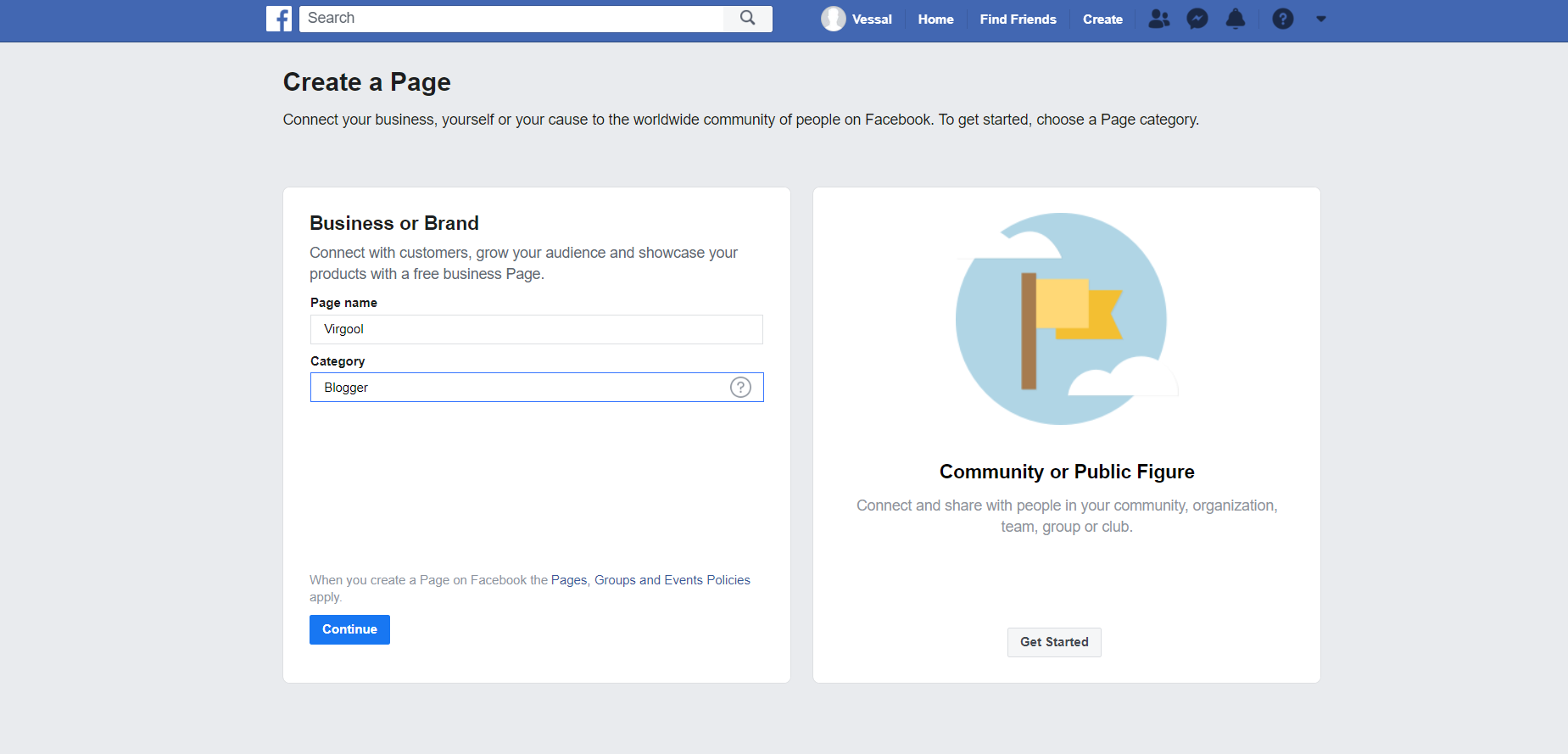Click the search magnifier button
The width and height of the screenshot is (1568, 754).
[747, 19]
